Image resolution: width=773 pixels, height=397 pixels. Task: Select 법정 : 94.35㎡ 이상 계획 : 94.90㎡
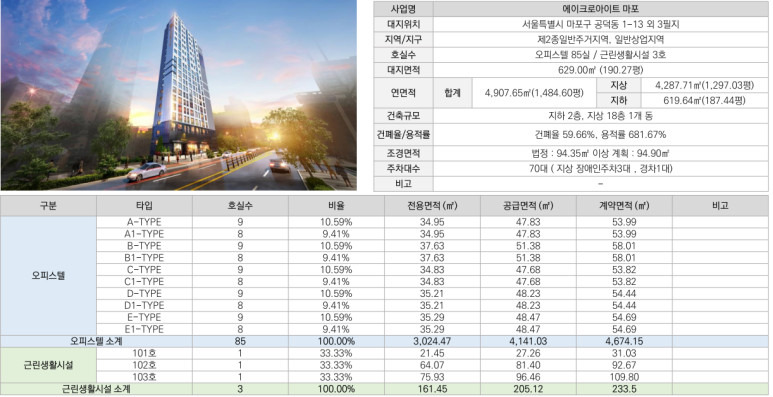tap(600, 153)
